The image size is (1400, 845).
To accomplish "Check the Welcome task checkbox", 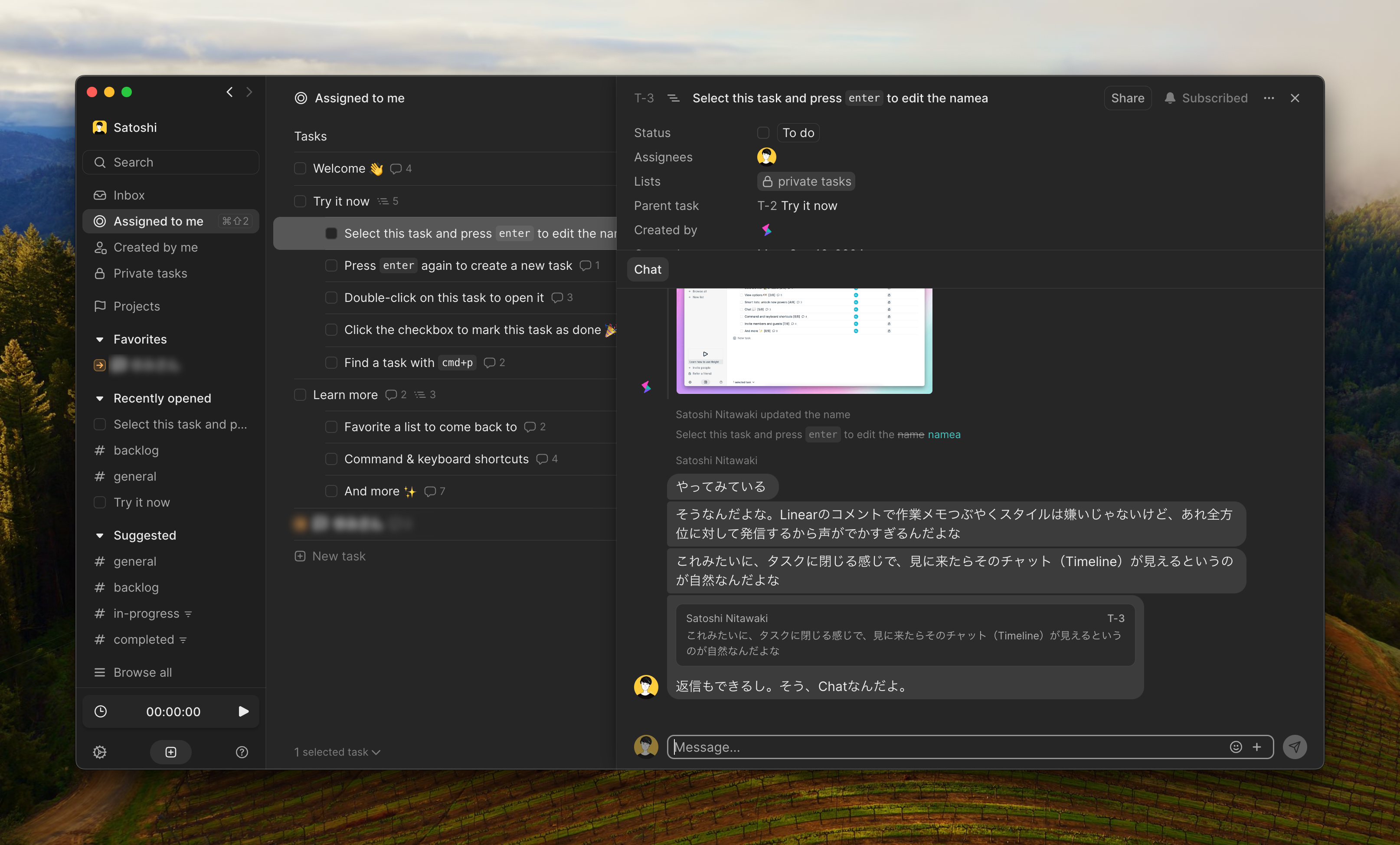I will 300,169.
